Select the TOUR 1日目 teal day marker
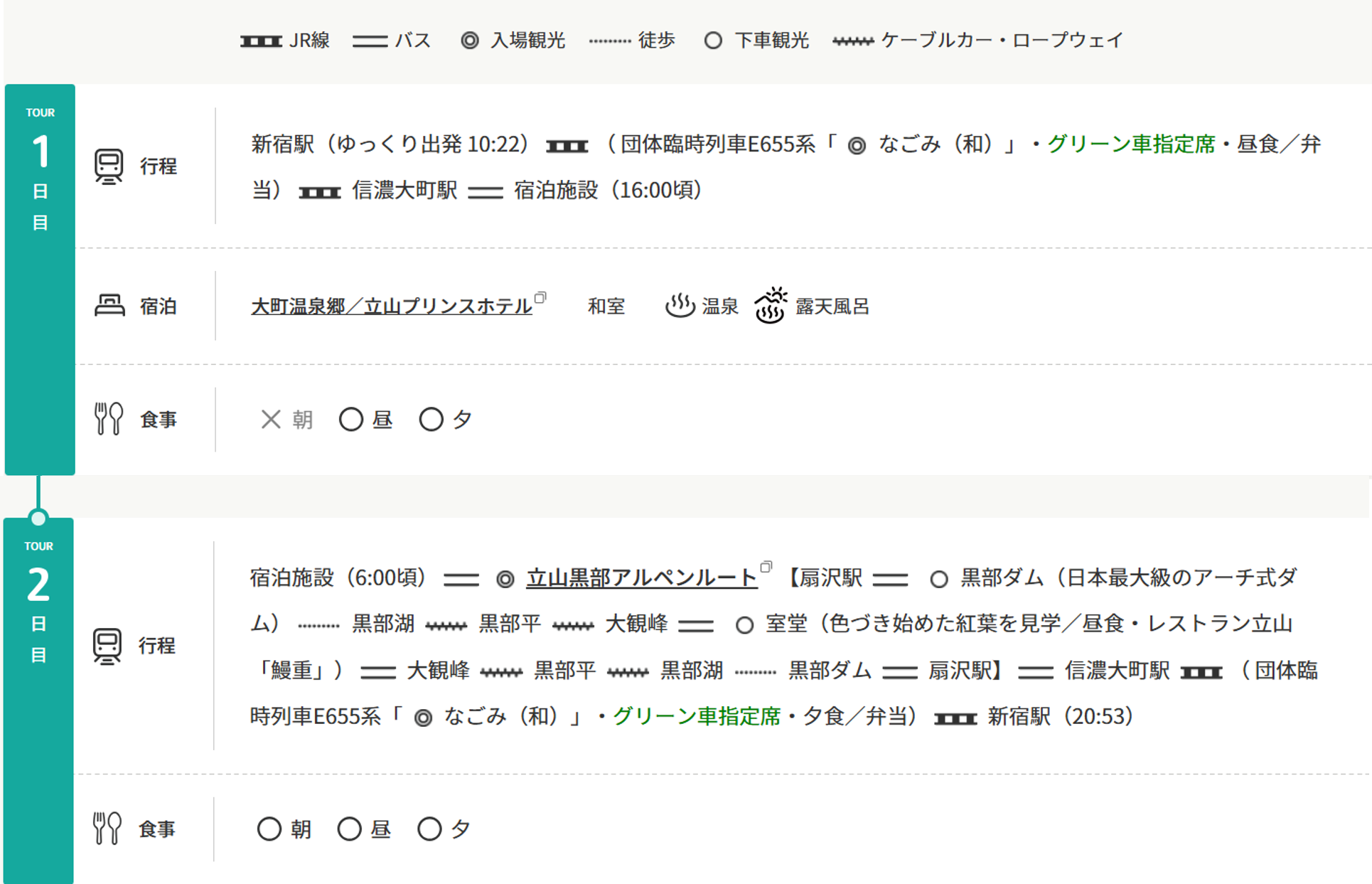This screenshot has width=1372, height=884. point(40,279)
